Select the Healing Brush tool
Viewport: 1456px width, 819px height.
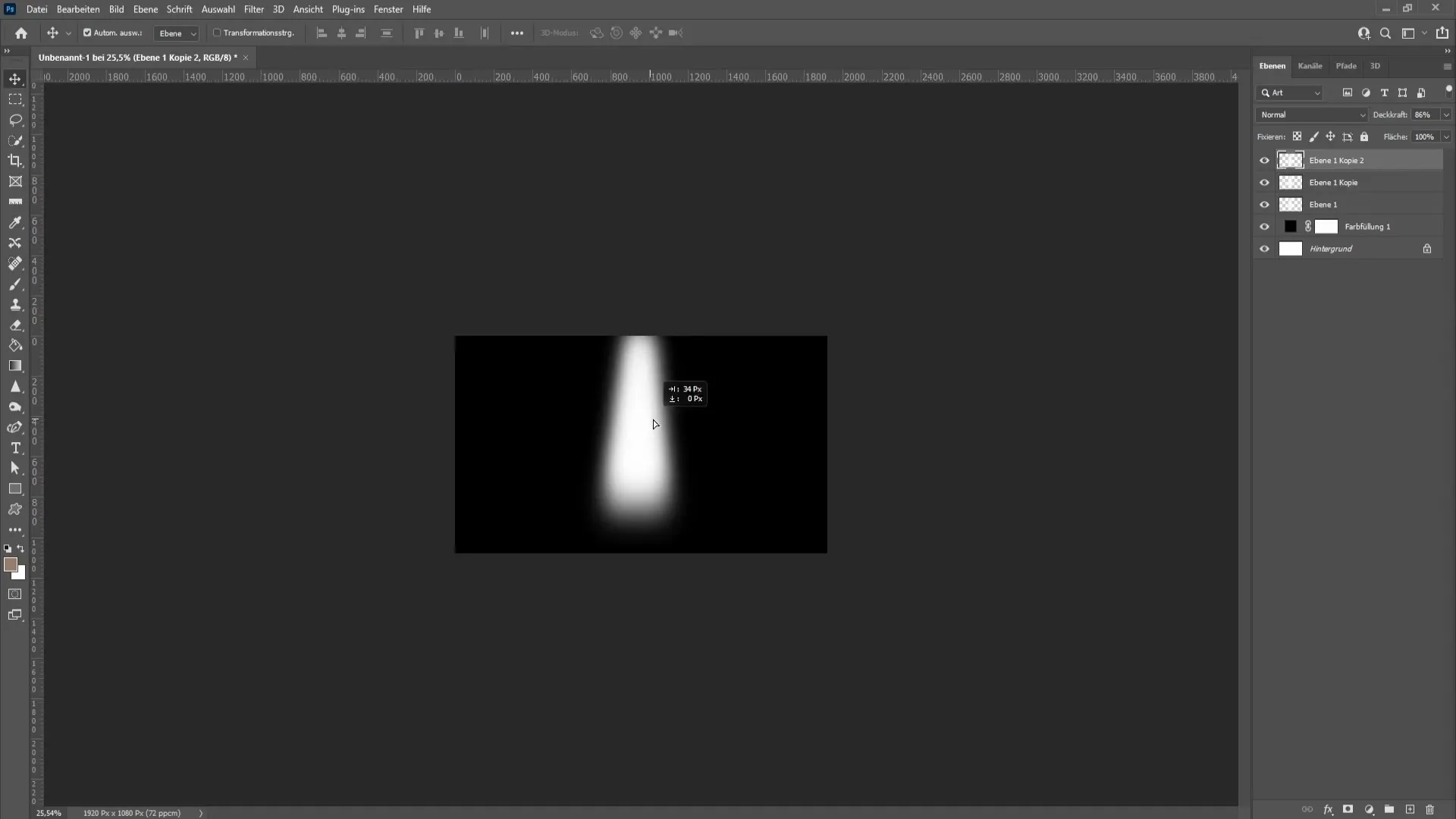pos(15,263)
